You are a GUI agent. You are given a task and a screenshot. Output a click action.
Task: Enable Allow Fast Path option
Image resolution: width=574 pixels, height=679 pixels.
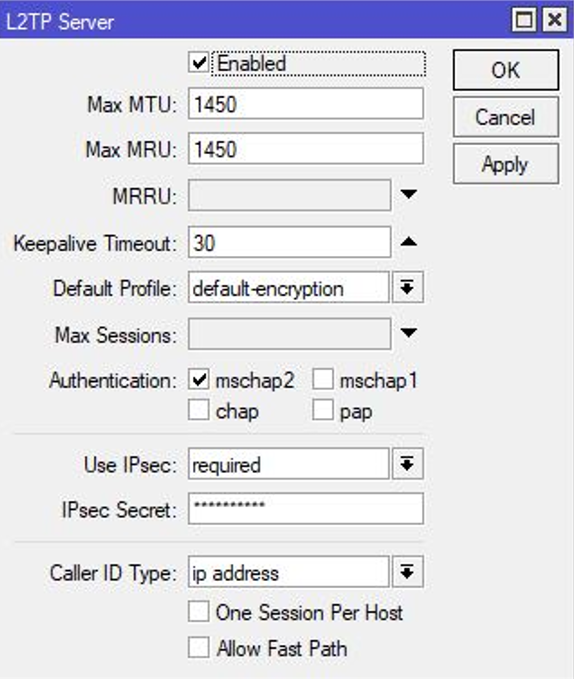199,648
